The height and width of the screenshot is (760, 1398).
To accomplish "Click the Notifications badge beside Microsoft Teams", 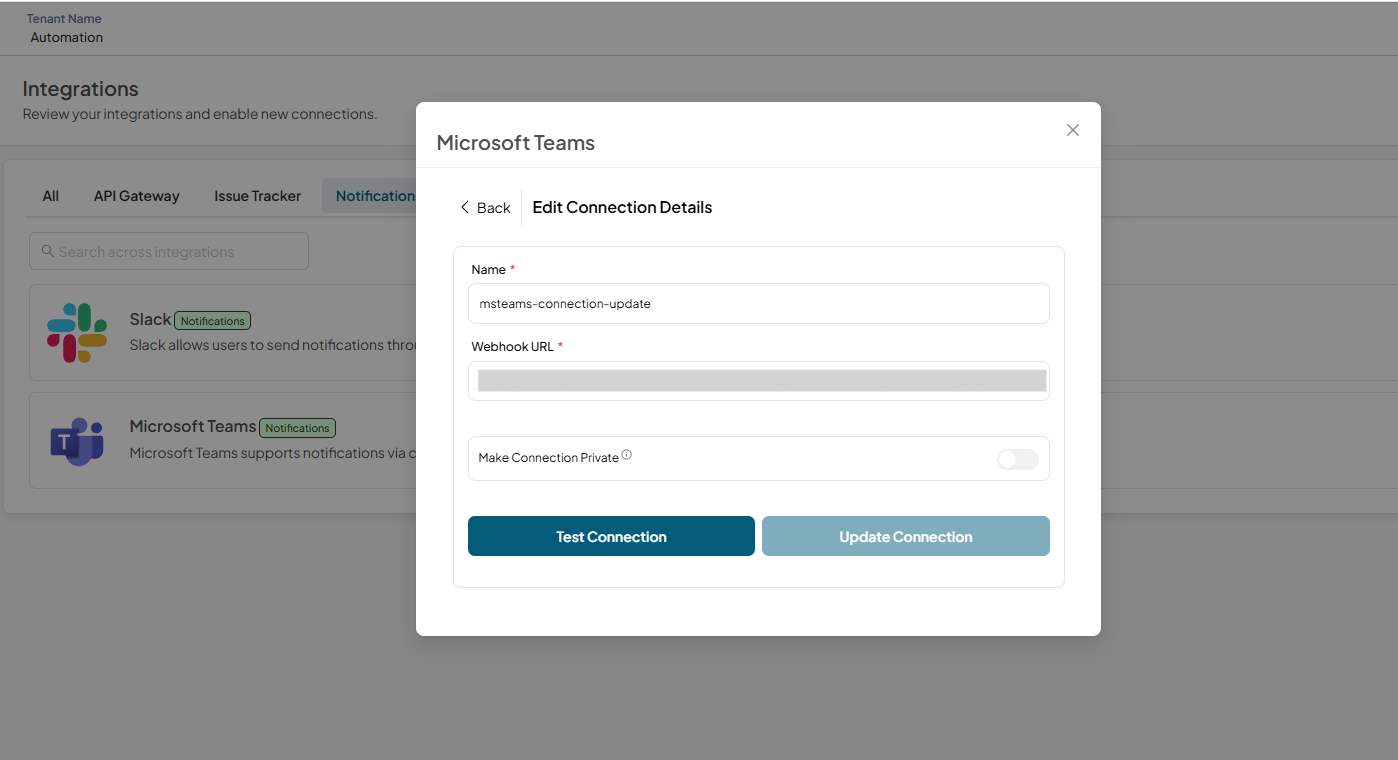I will click(x=298, y=428).
